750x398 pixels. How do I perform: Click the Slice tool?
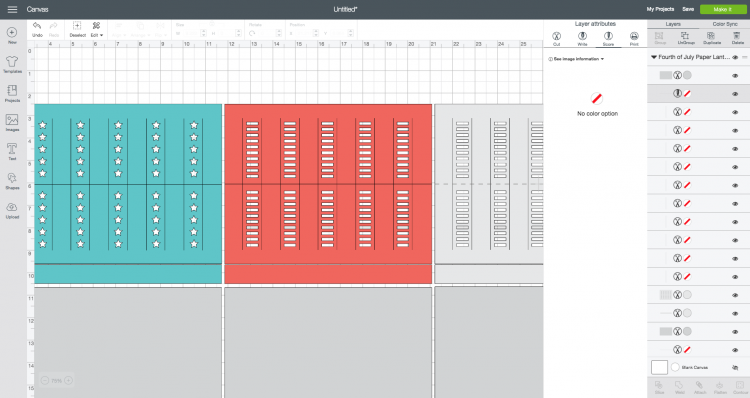(x=659, y=387)
